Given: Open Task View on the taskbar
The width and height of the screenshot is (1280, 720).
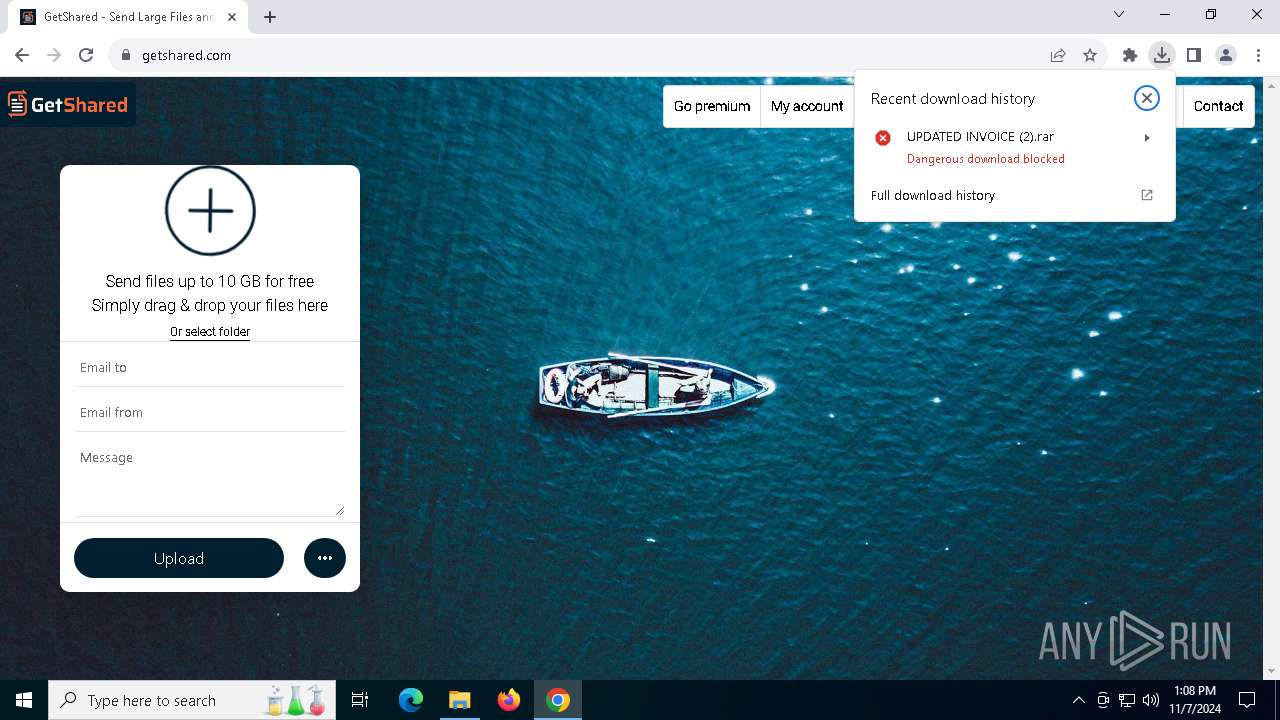Looking at the screenshot, I should click(360, 700).
